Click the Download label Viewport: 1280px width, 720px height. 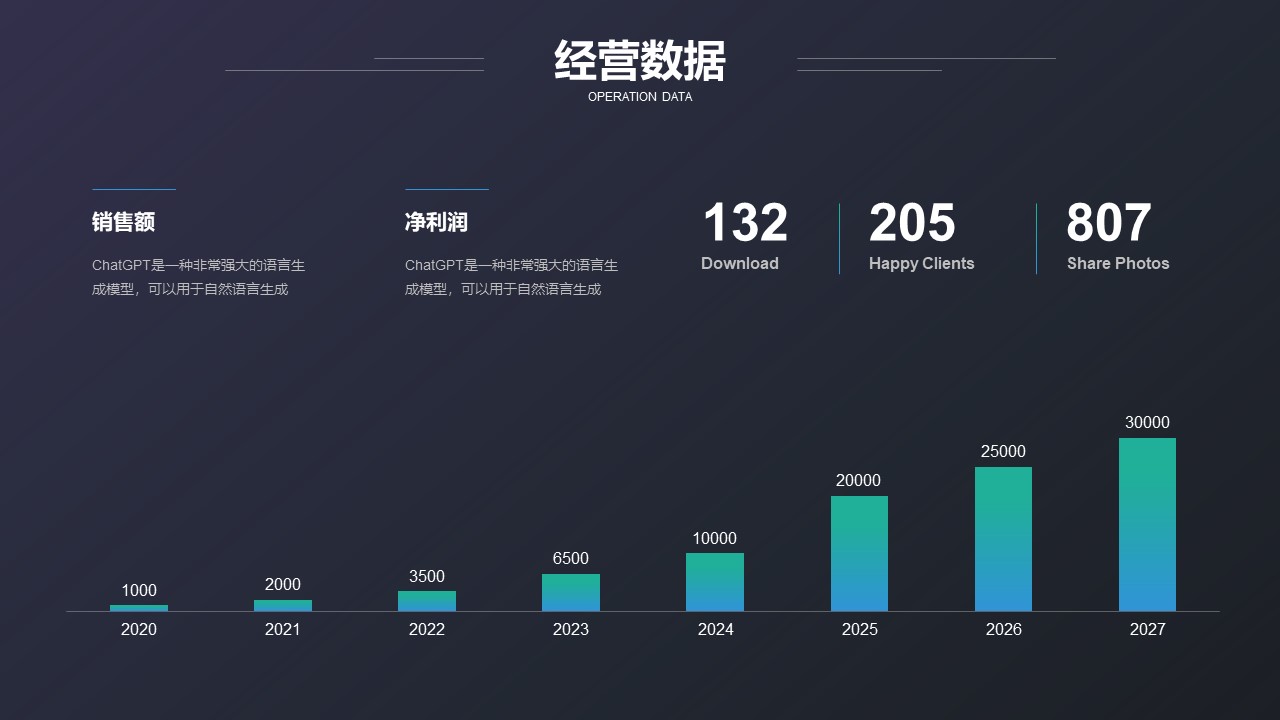(740, 263)
